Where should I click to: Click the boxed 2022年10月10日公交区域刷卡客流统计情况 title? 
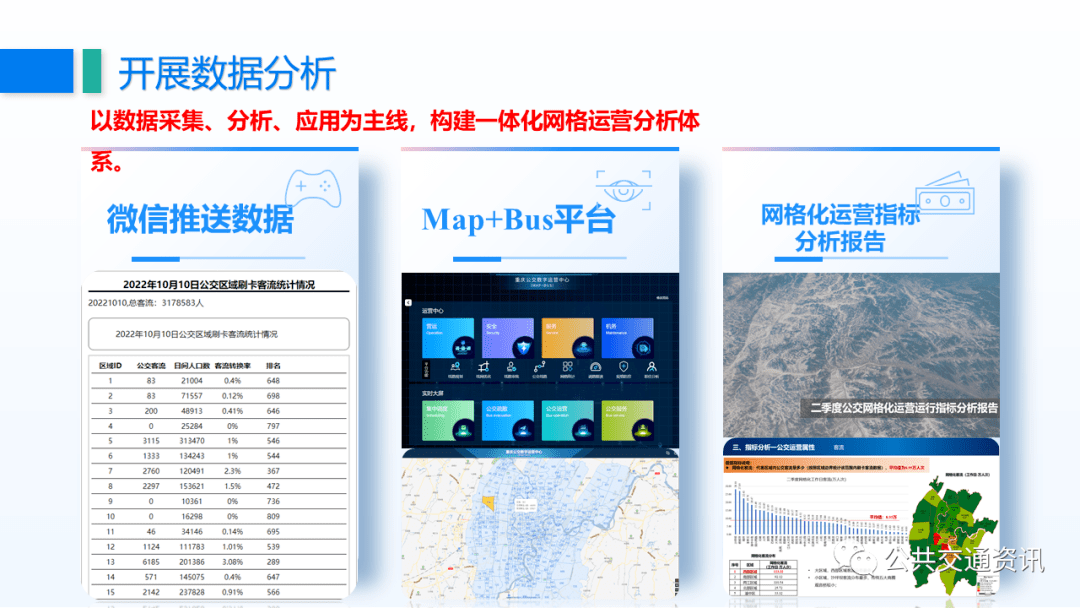coord(196,334)
